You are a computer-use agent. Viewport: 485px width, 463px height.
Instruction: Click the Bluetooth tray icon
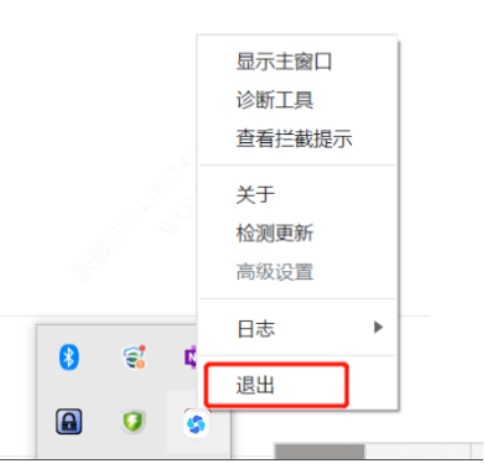[x=69, y=357]
